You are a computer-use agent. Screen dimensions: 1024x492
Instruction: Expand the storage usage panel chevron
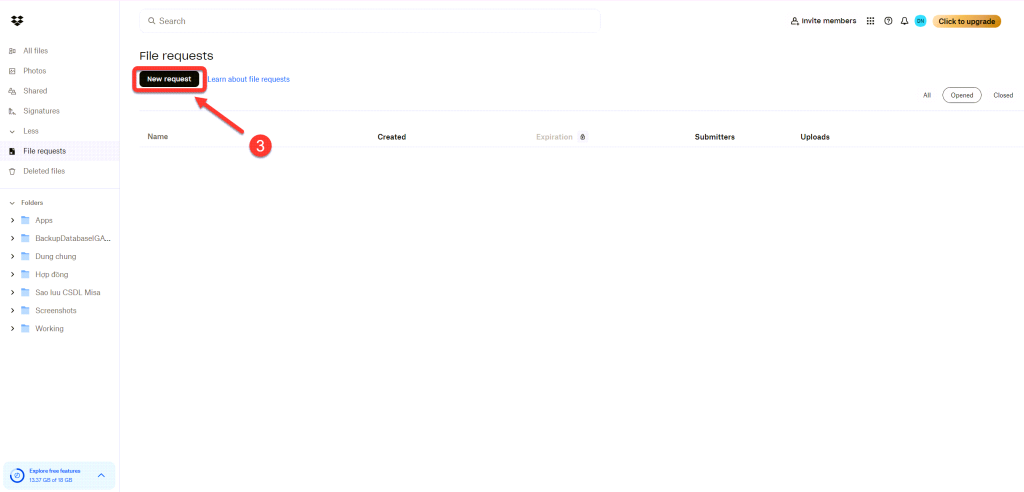pyautogui.click(x=101, y=475)
